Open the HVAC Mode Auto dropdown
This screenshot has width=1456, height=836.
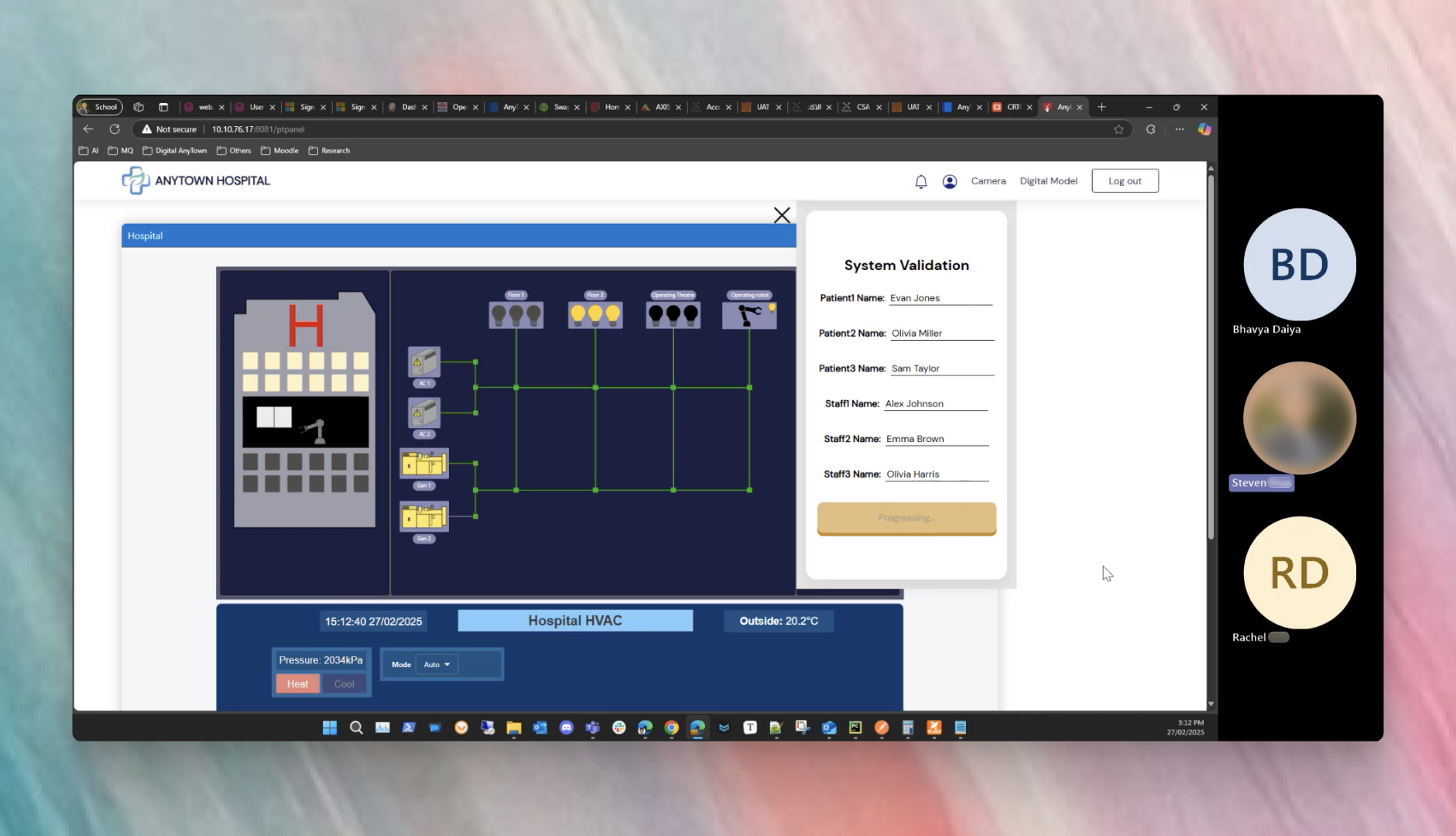coord(436,664)
